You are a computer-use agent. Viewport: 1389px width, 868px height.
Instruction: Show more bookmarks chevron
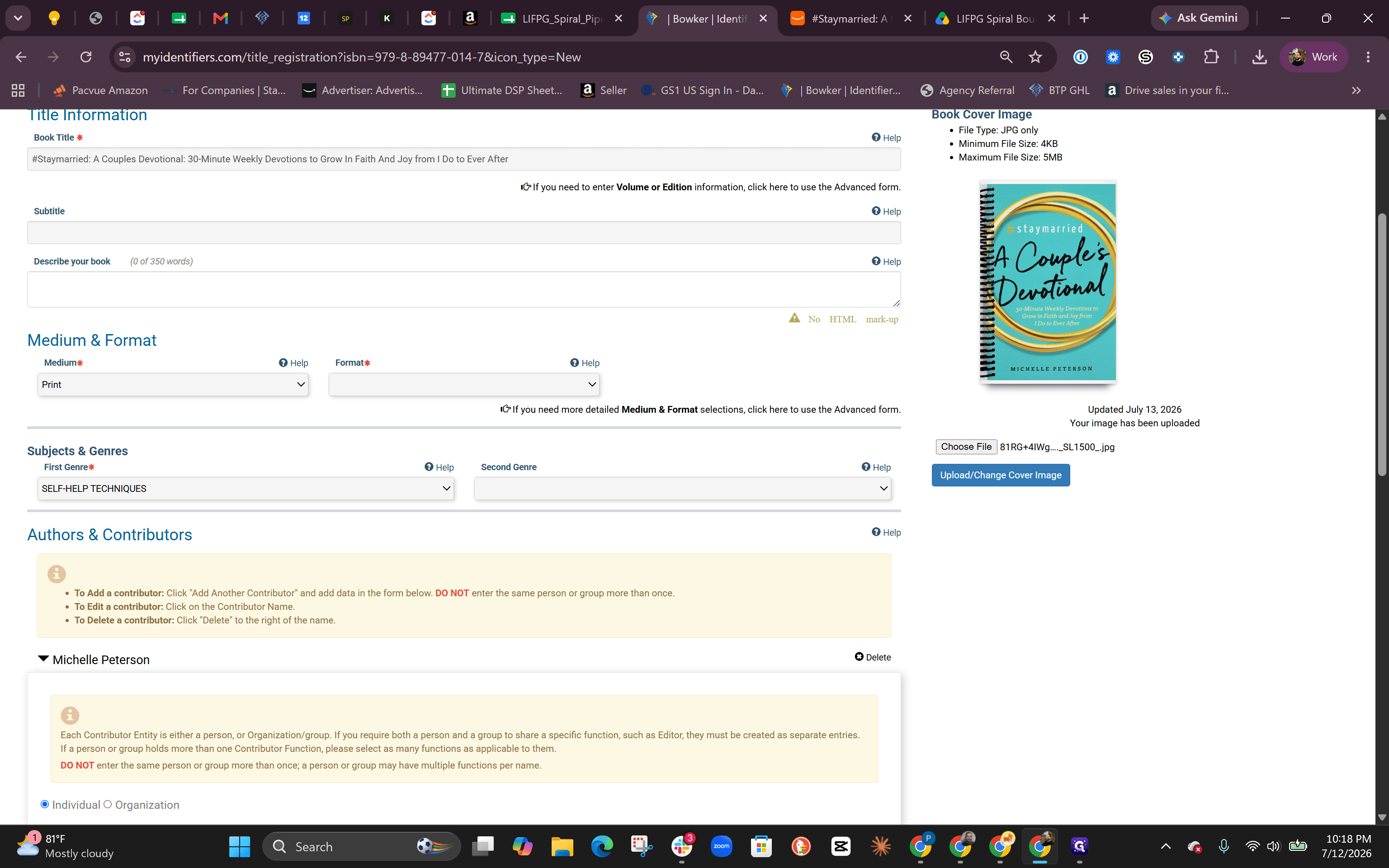(1356, 90)
